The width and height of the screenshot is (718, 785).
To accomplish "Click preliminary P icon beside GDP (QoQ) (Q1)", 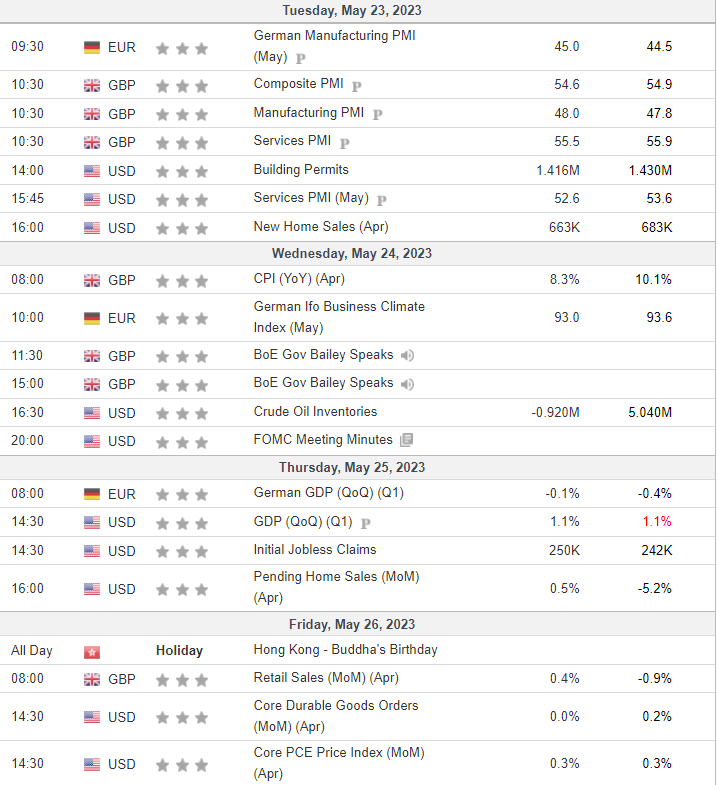I will [366, 524].
